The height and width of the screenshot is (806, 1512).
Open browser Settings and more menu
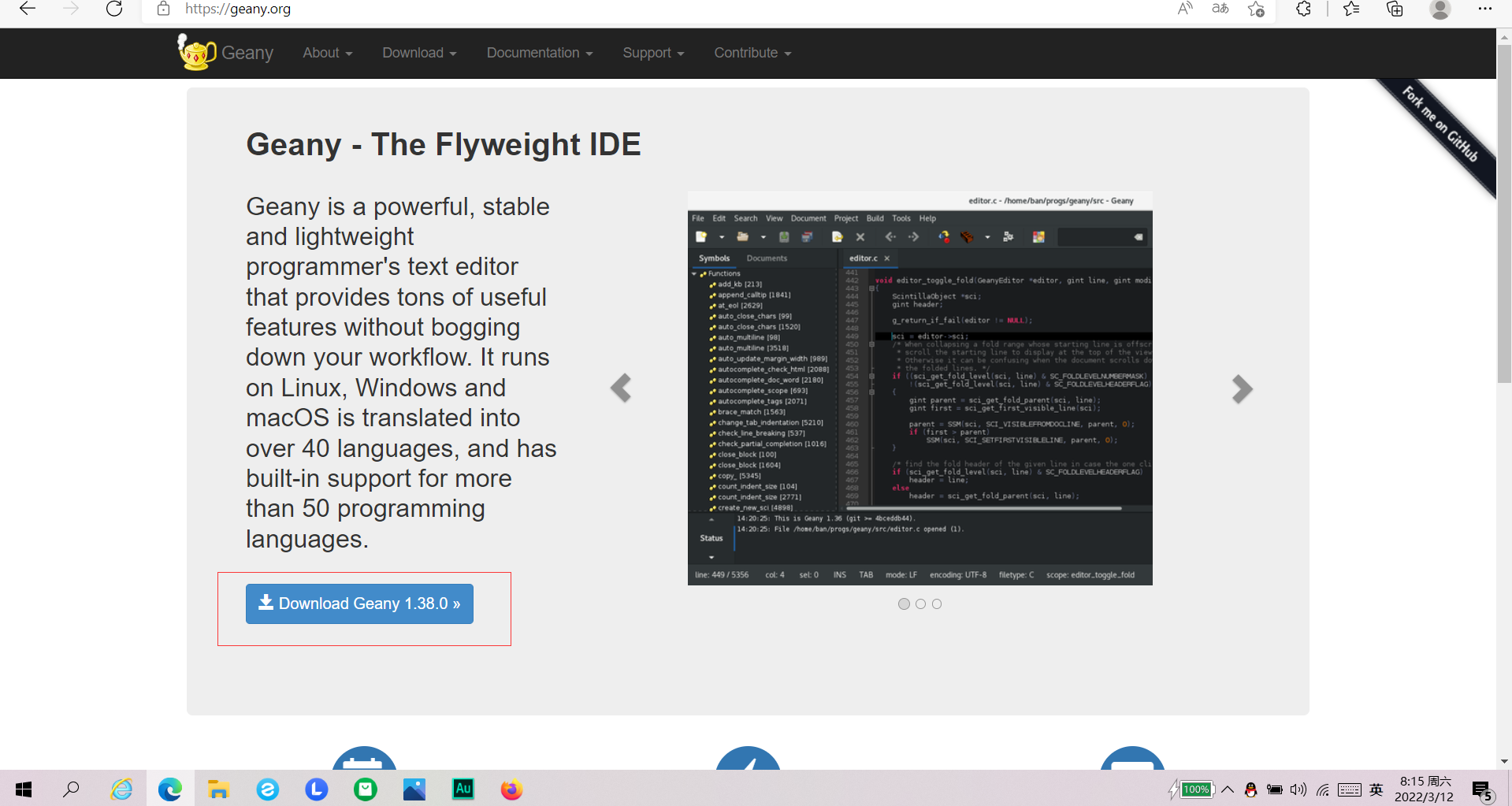tap(1485, 9)
